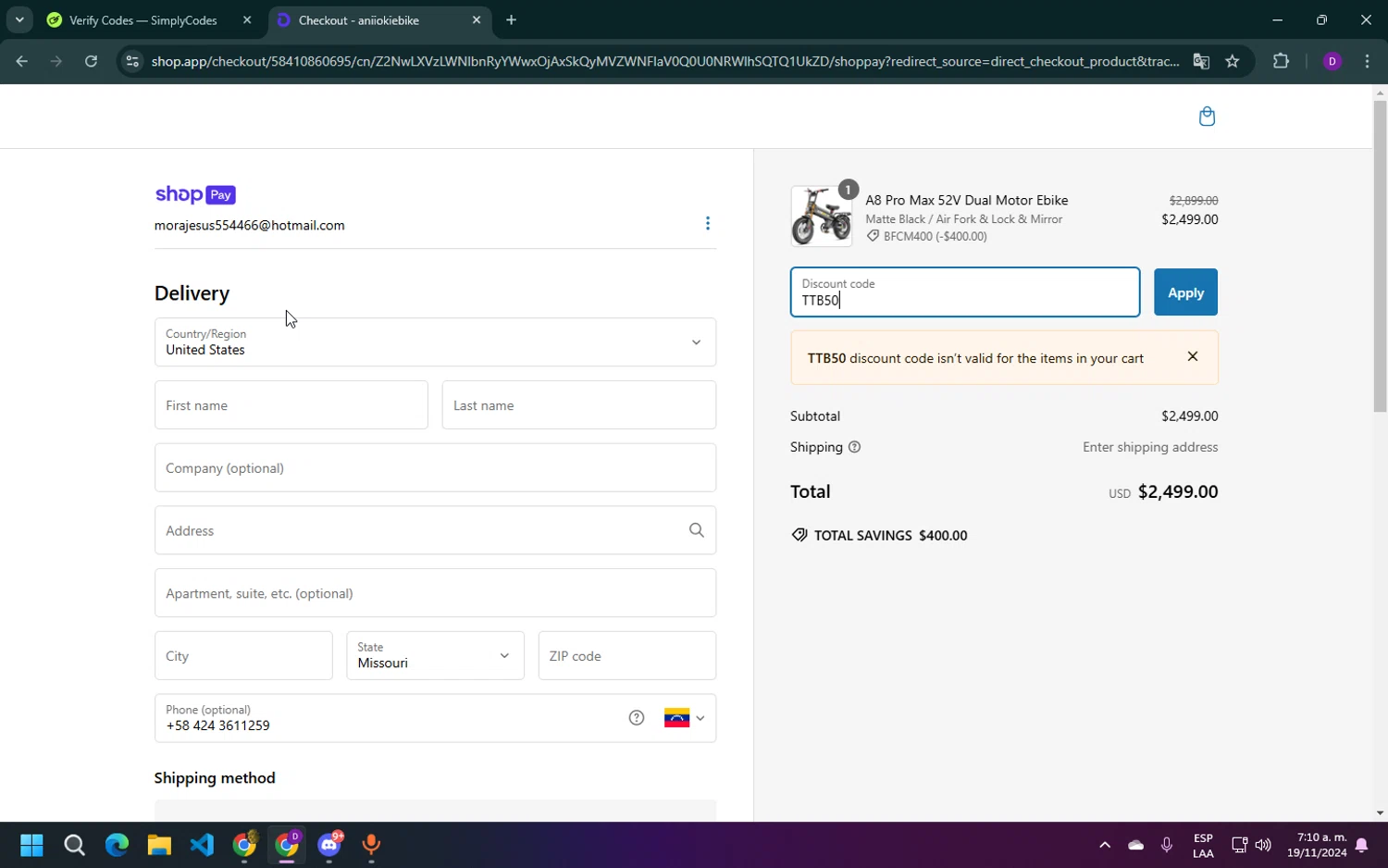Open the Windows Start menu
The height and width of the screenshot is (868, 1388).
(31, 845)
